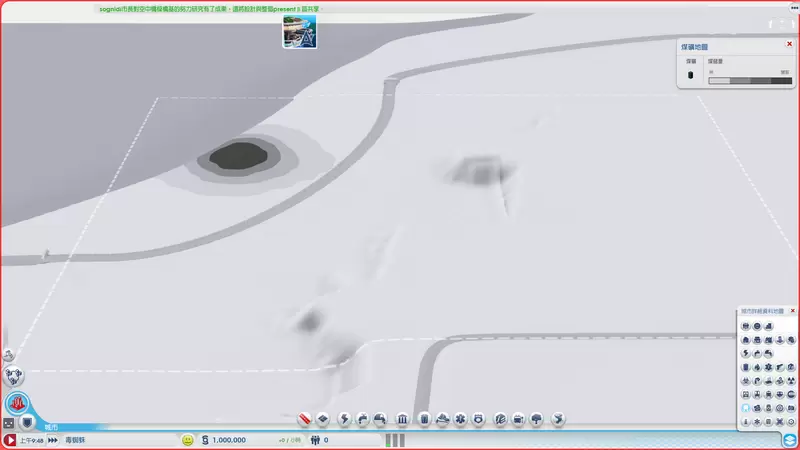This screenshot has width=800, height=450.
Task: Click the square face icon at lower left
Action: click(x=9, y=423)
